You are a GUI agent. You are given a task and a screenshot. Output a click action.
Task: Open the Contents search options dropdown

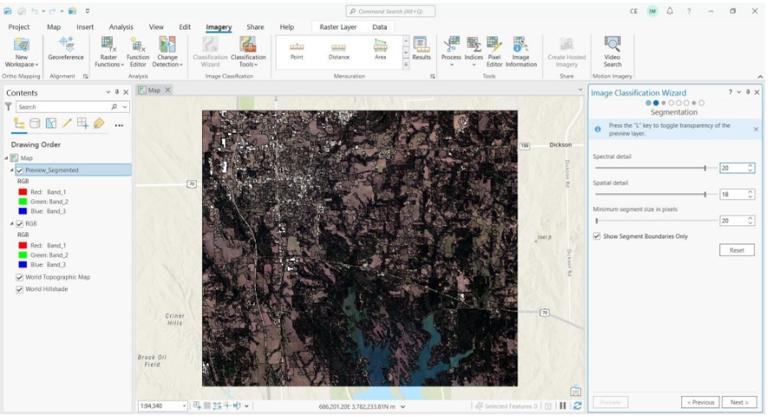tap(125, 107)
